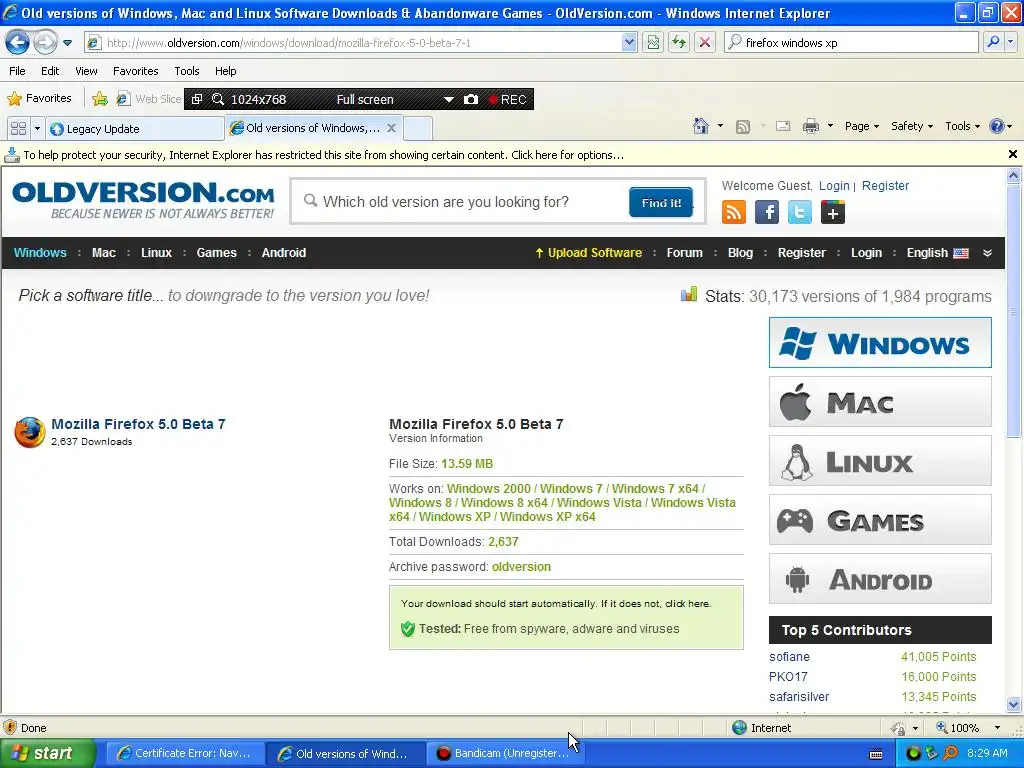Screen dimensions: 1024x768
Task: Go back with the browser Back arrow
Action: pyautogui.click(x=18, y=43)
